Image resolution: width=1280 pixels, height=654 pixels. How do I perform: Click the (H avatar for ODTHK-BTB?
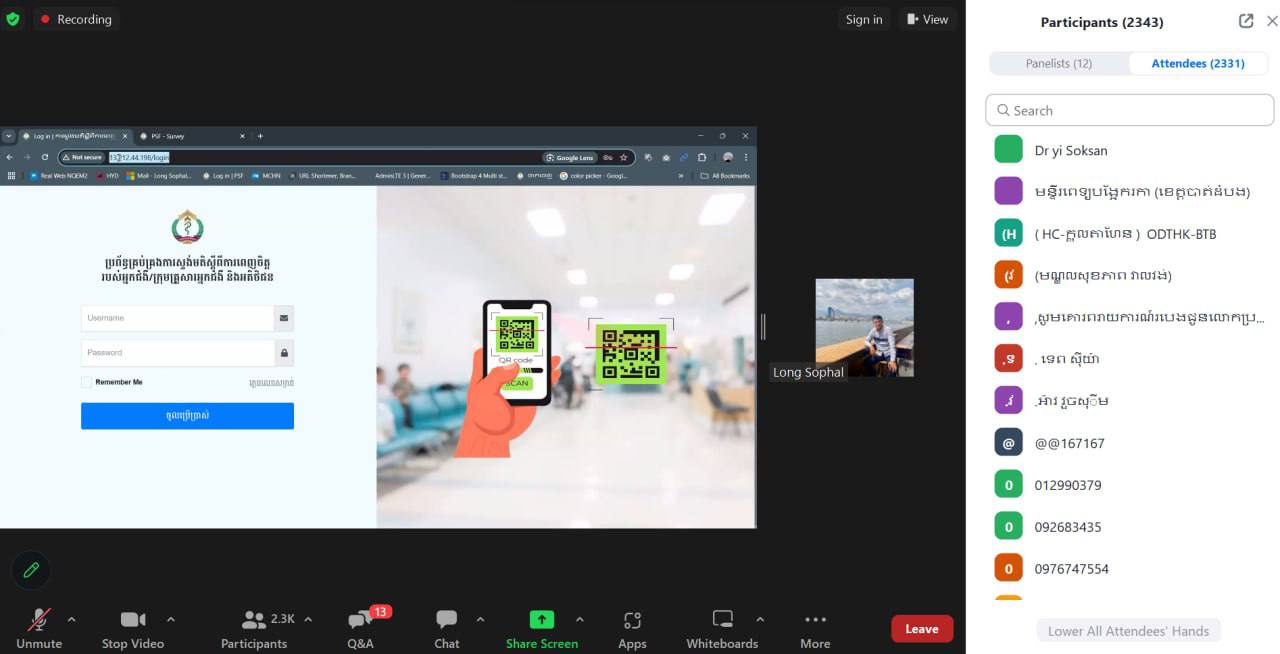pyautogui.click(x=1008, y=233)
